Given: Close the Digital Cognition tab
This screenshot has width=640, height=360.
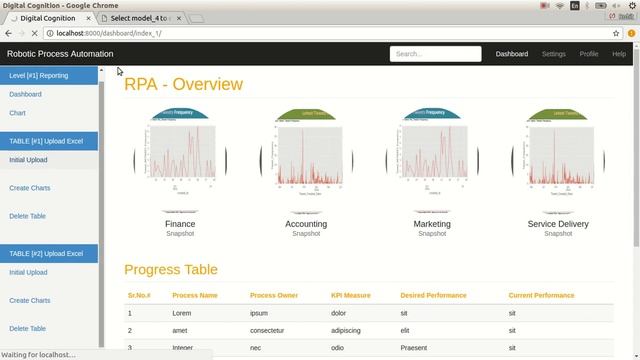Looking at the screenshot, I should [x=89, y=18].
